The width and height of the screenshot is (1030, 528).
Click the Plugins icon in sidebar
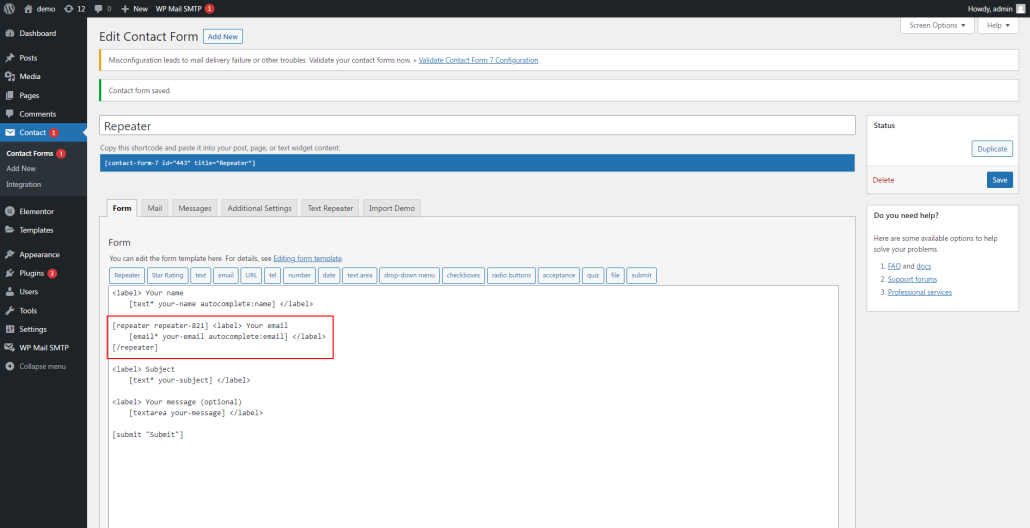point(9,273)
